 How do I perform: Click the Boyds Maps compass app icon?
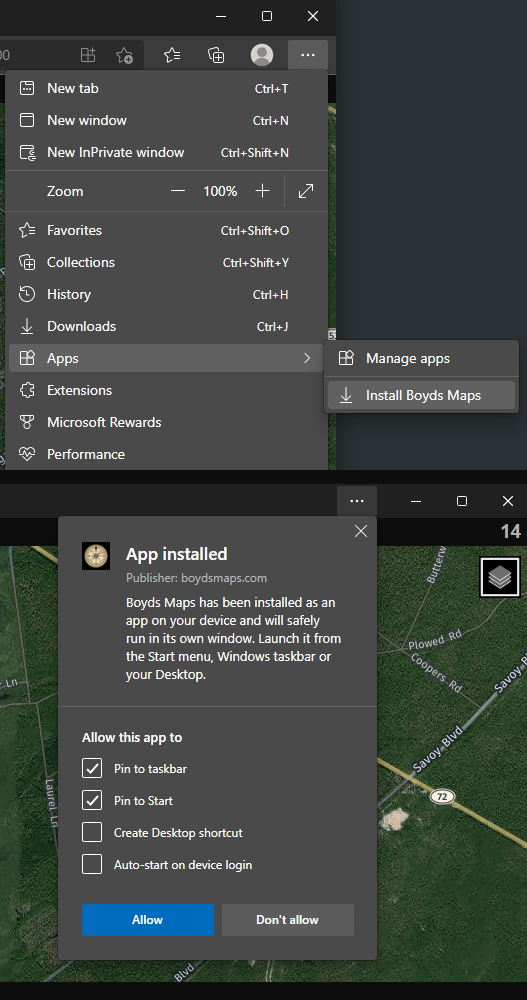(x=96, y=555)
